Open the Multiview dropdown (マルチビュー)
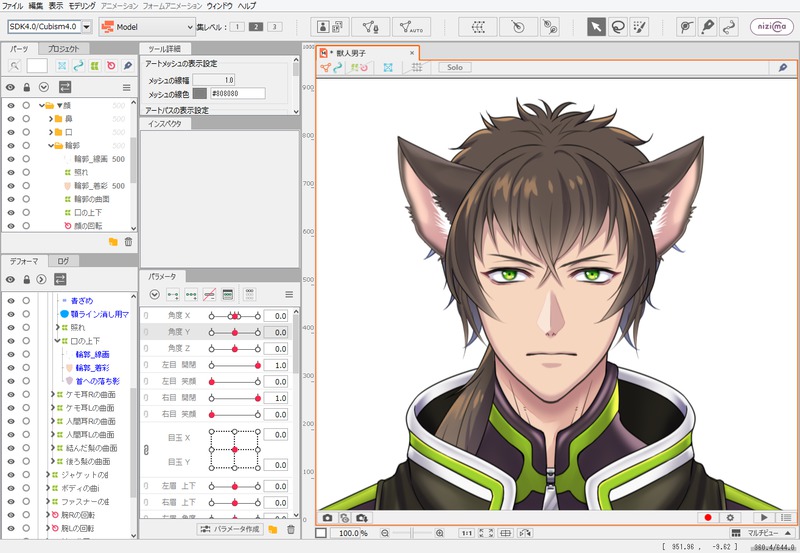Image resolution: width=800 pixels, height=553 pixels. (763, 533)
